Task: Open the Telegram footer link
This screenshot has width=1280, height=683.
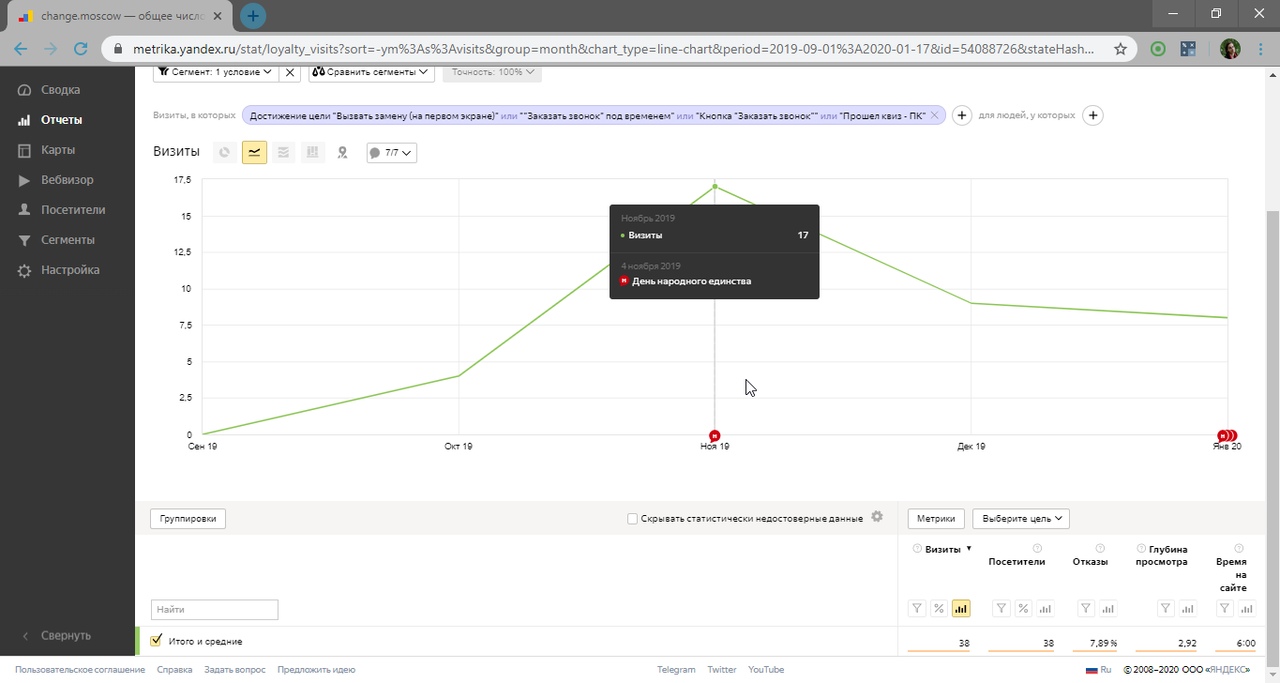Action: click(676, 670)
